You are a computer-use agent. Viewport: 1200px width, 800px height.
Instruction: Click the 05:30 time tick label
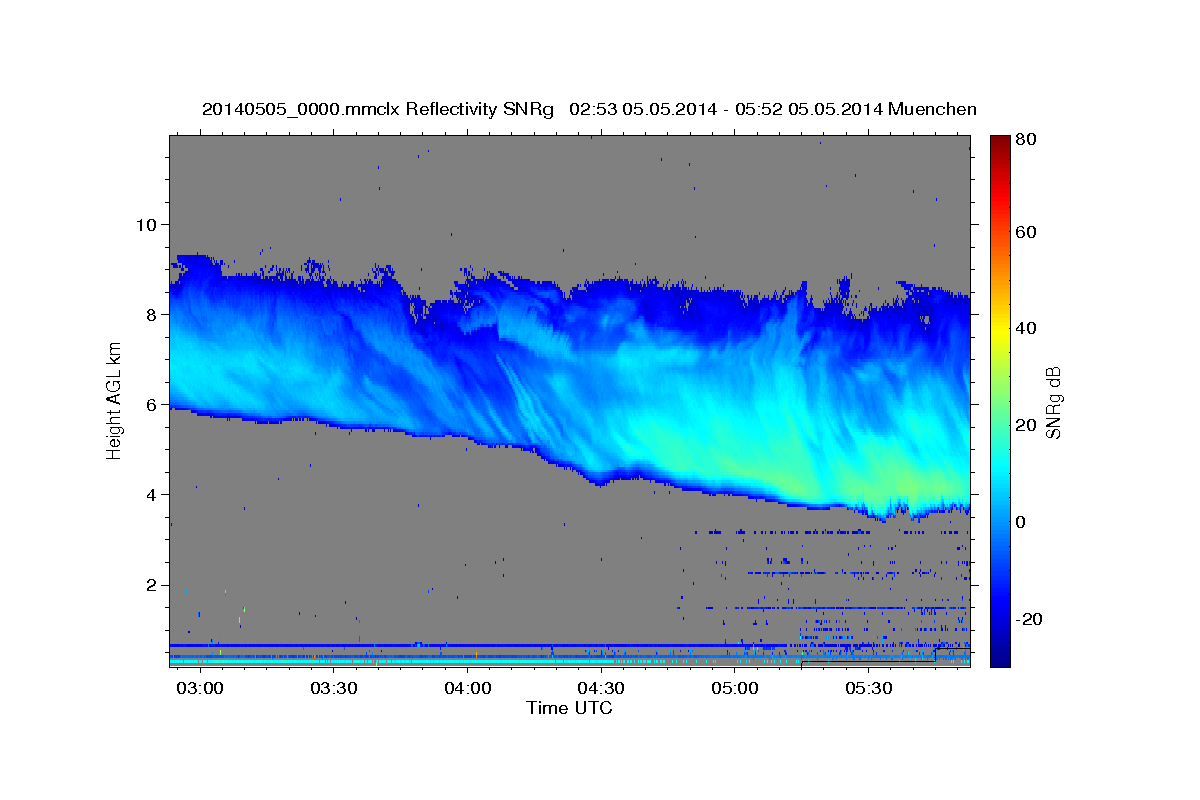click(x=869, y=690)
